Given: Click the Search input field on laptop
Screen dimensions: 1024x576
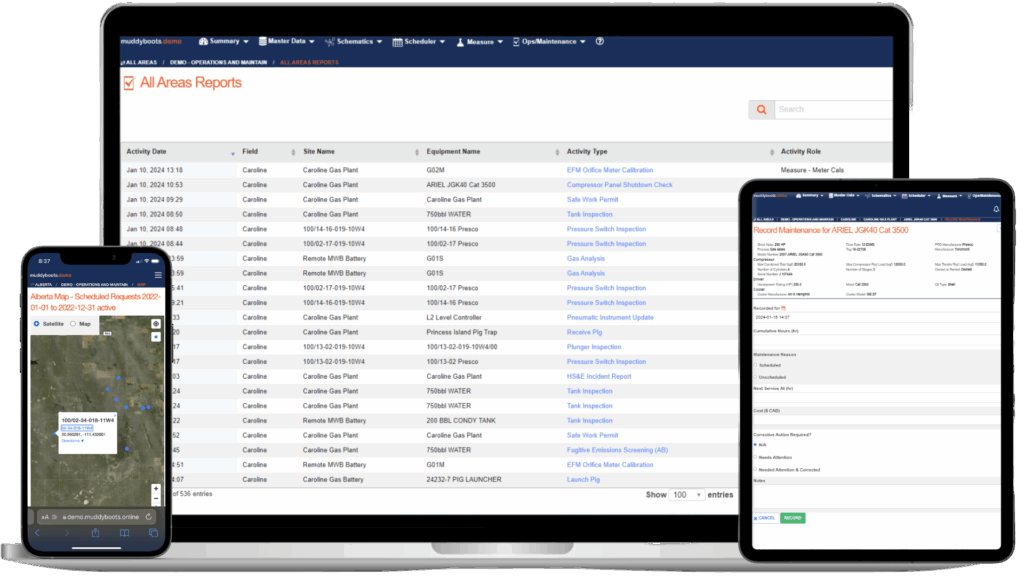Looking at the screenshot, I should point(833,110).
